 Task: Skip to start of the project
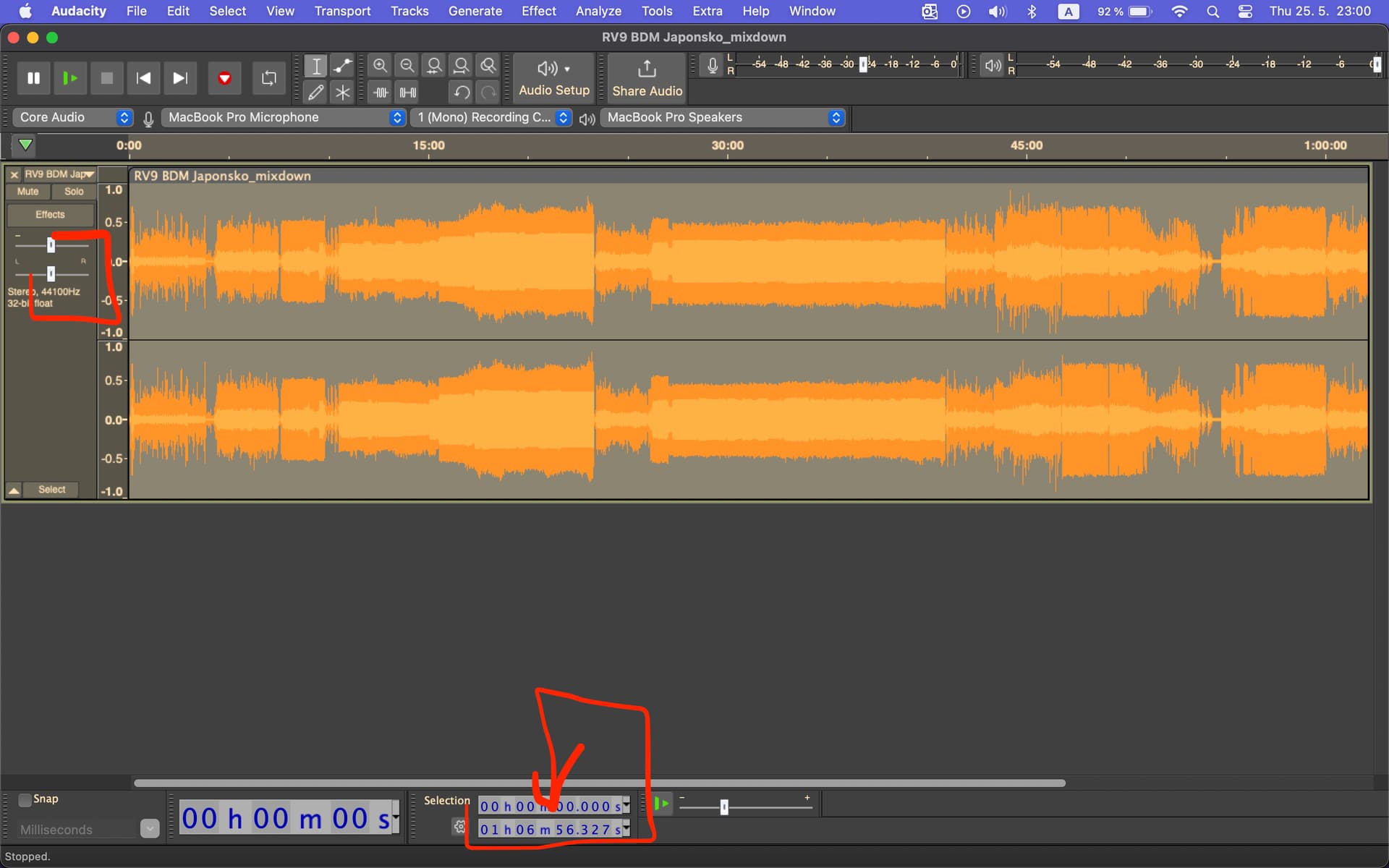(143, 78)
